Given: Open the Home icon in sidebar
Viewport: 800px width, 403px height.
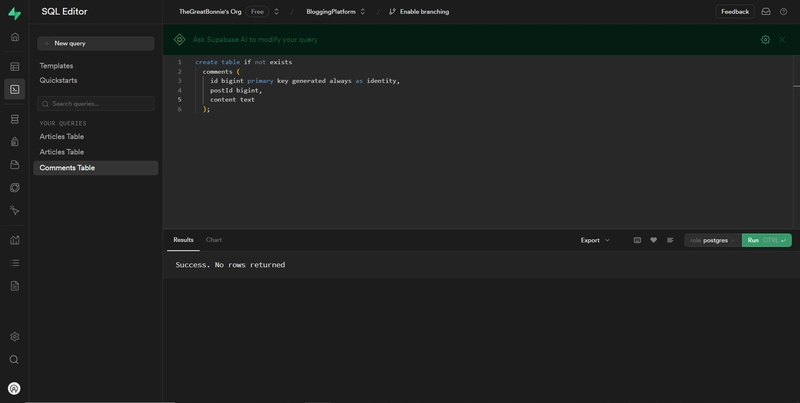Looking at the screenshot, I should (x=15, y=37).
